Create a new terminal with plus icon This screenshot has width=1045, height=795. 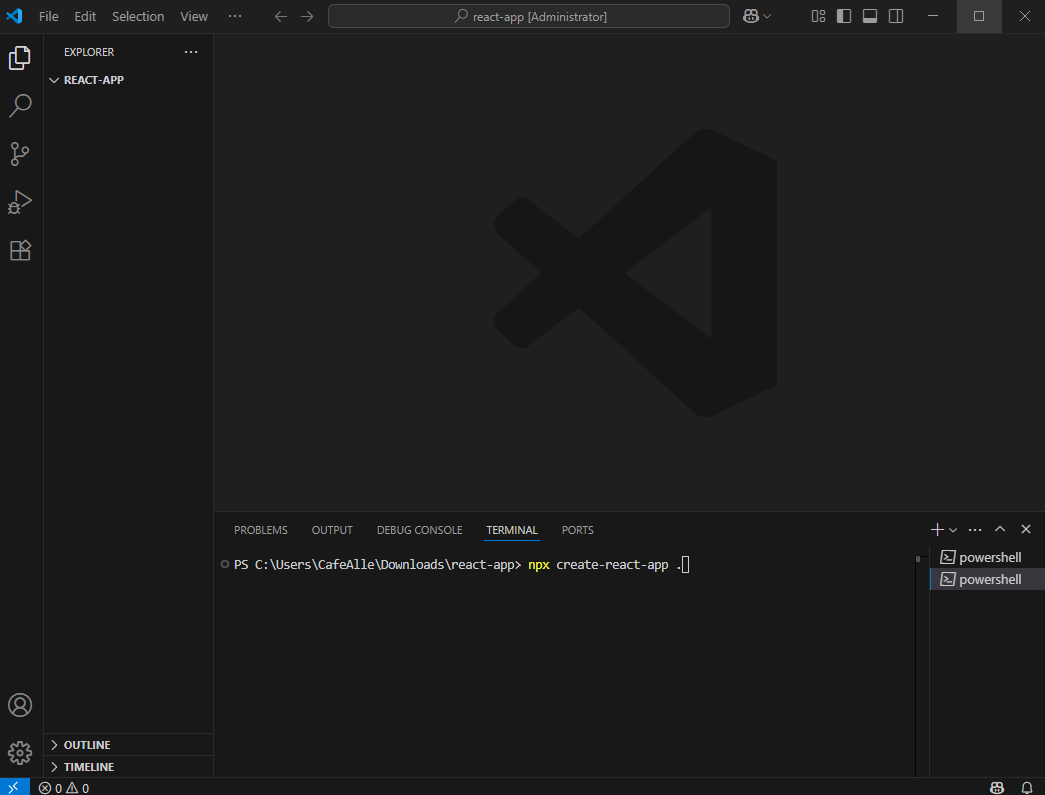(x=937, y=529)
